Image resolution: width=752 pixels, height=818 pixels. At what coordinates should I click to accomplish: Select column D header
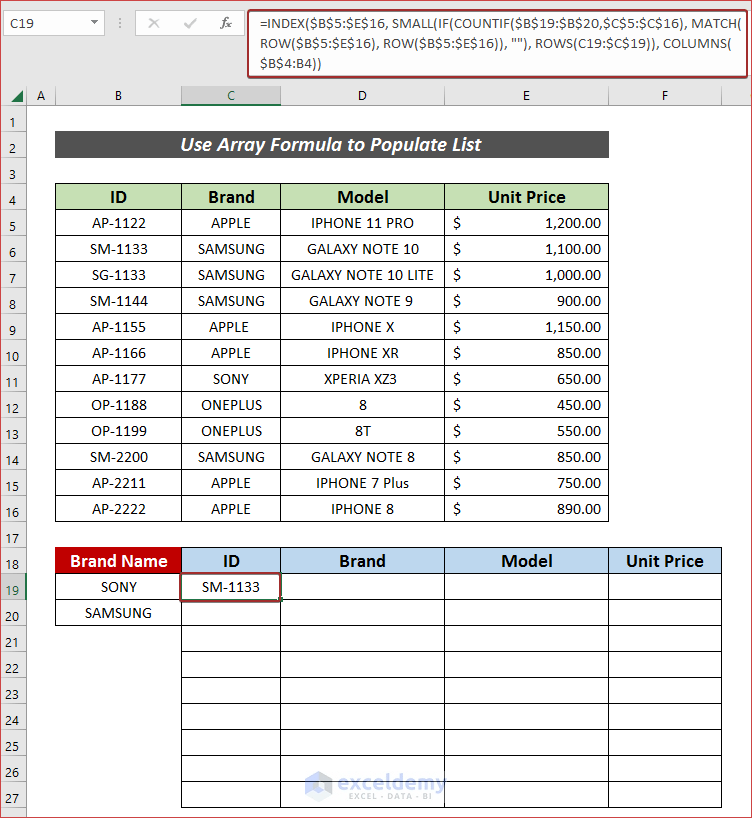362,96
